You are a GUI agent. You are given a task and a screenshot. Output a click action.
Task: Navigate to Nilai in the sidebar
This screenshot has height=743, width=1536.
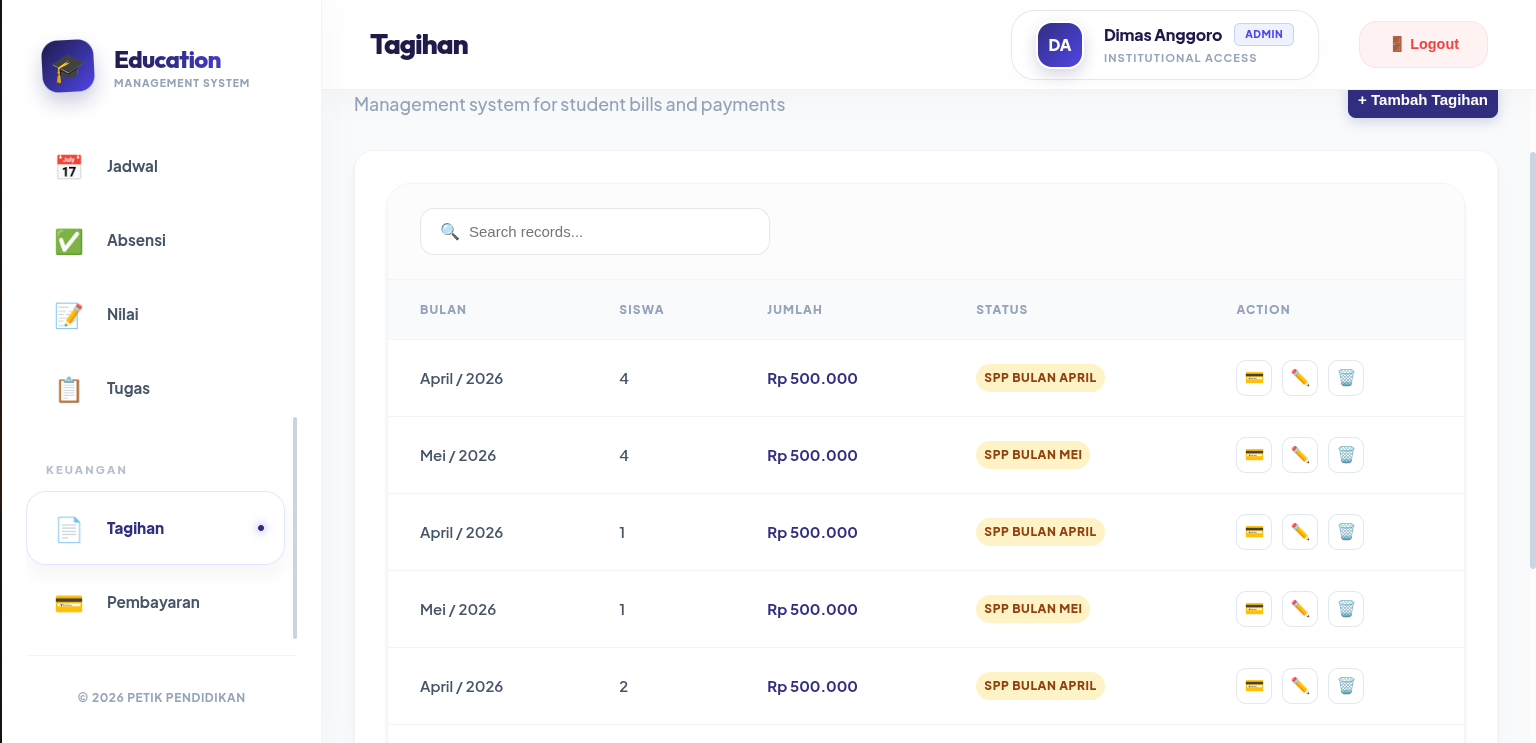pos(156,315)
